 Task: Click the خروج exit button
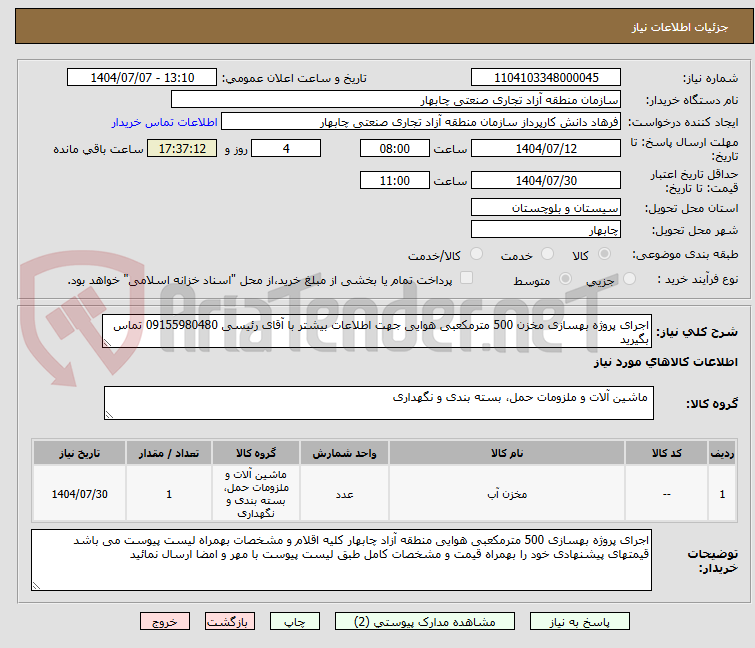[x=165, y=622]
